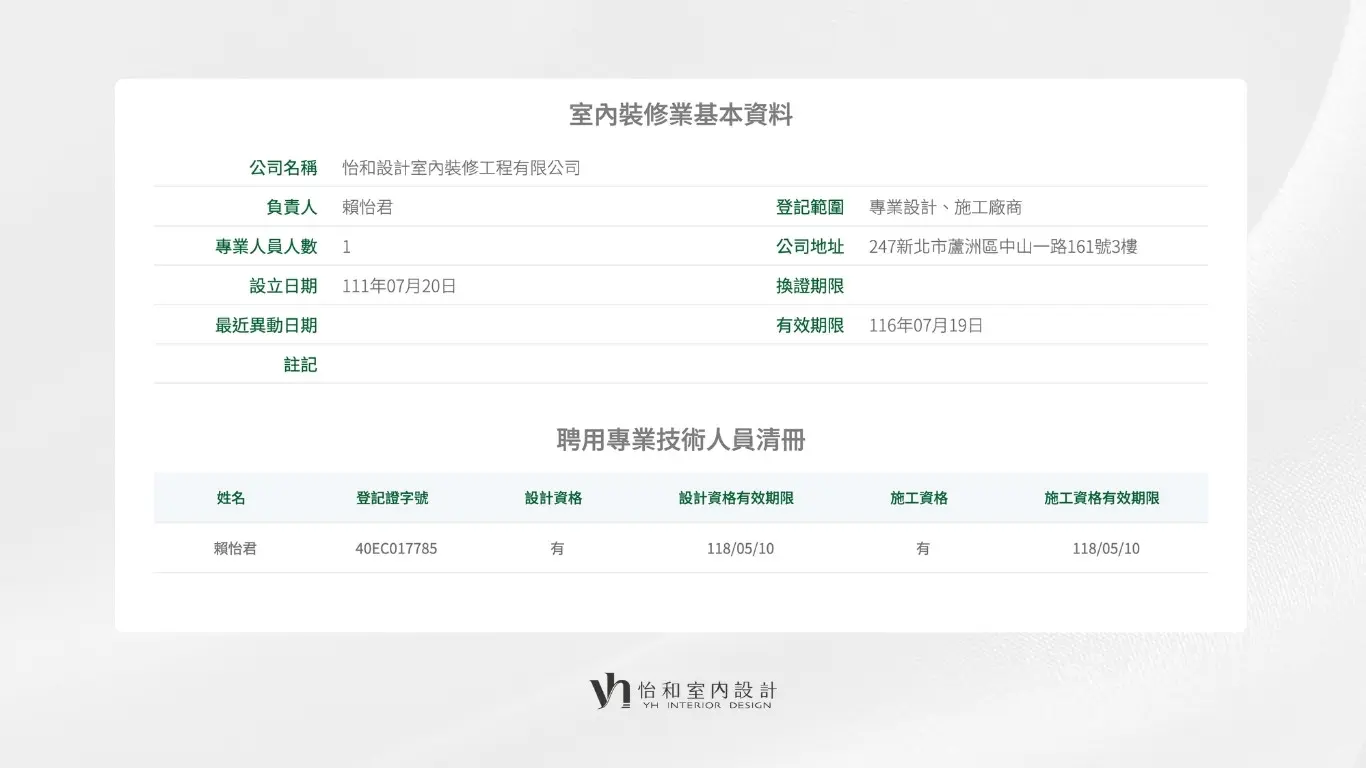1366x768 pixels.
Task: Select company name 怡和設計室內裝修工程有限公司
Action: [x=461, y=168]
